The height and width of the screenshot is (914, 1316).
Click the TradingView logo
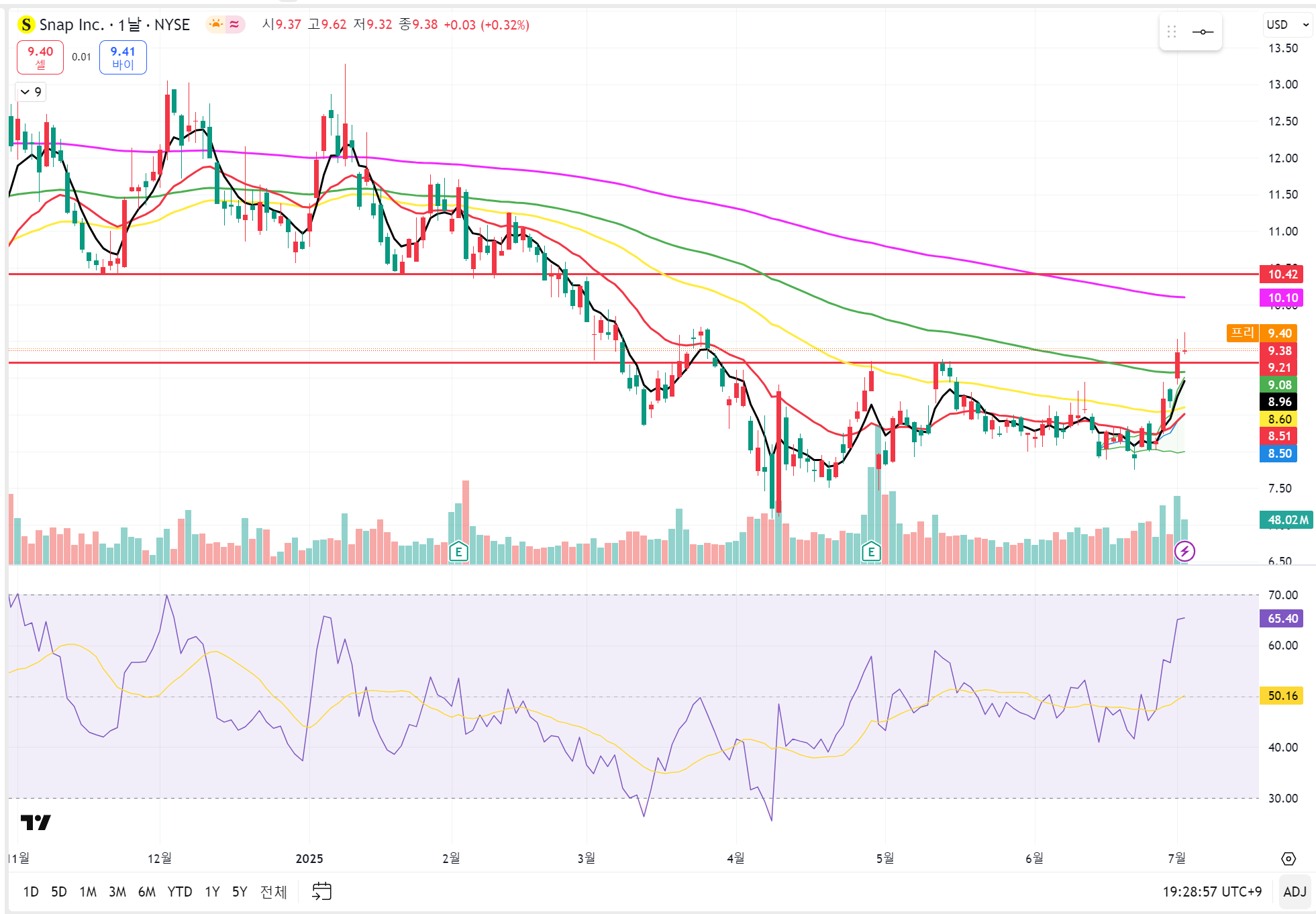click(x=36, y=822)
